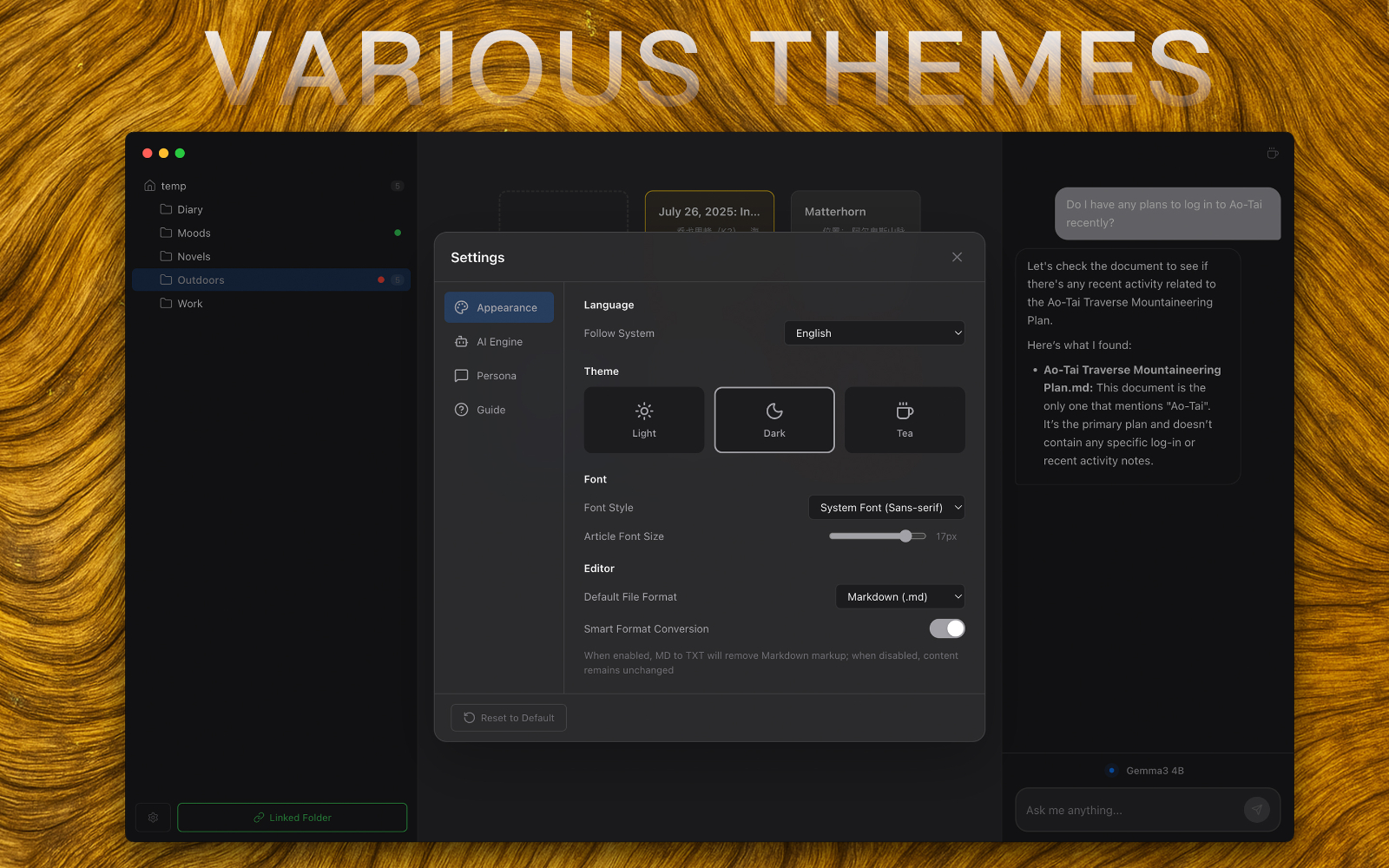Image resolution: width=1389 pixels, height=868 pixels.
Task: Click the tea cup icon at top right
Action: coord(1272,154)
